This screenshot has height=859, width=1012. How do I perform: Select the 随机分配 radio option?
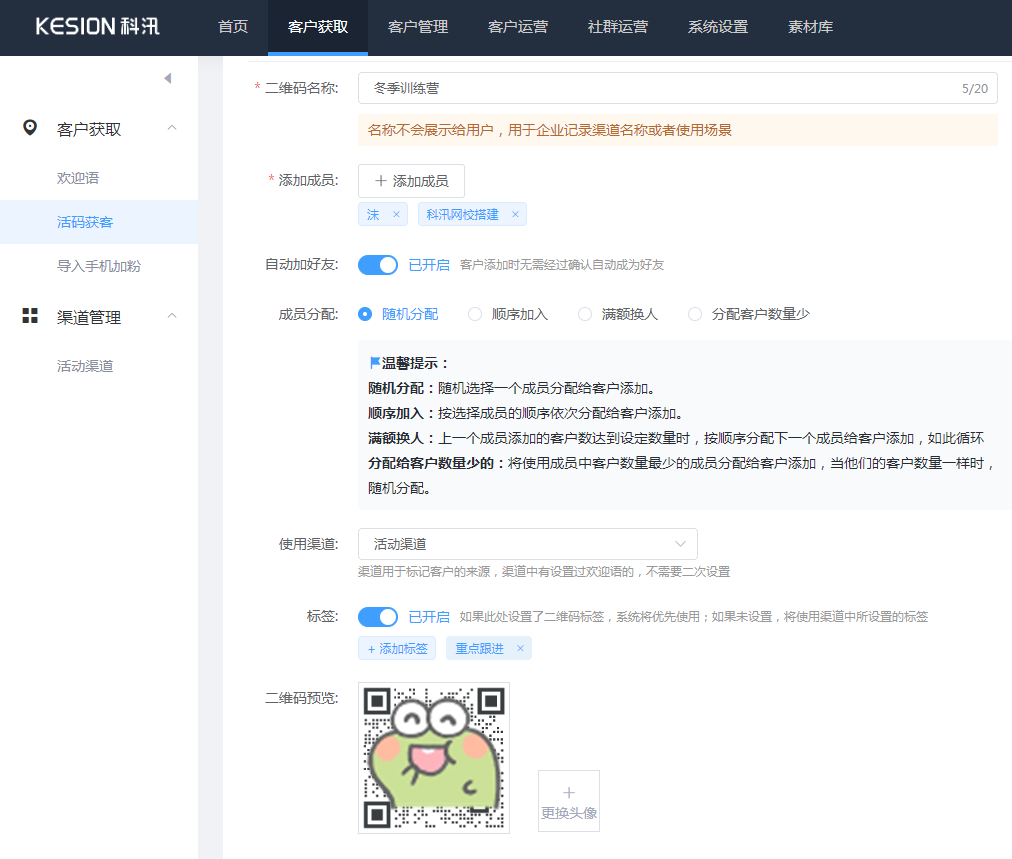pyautogui.click(x=365, y=314)
